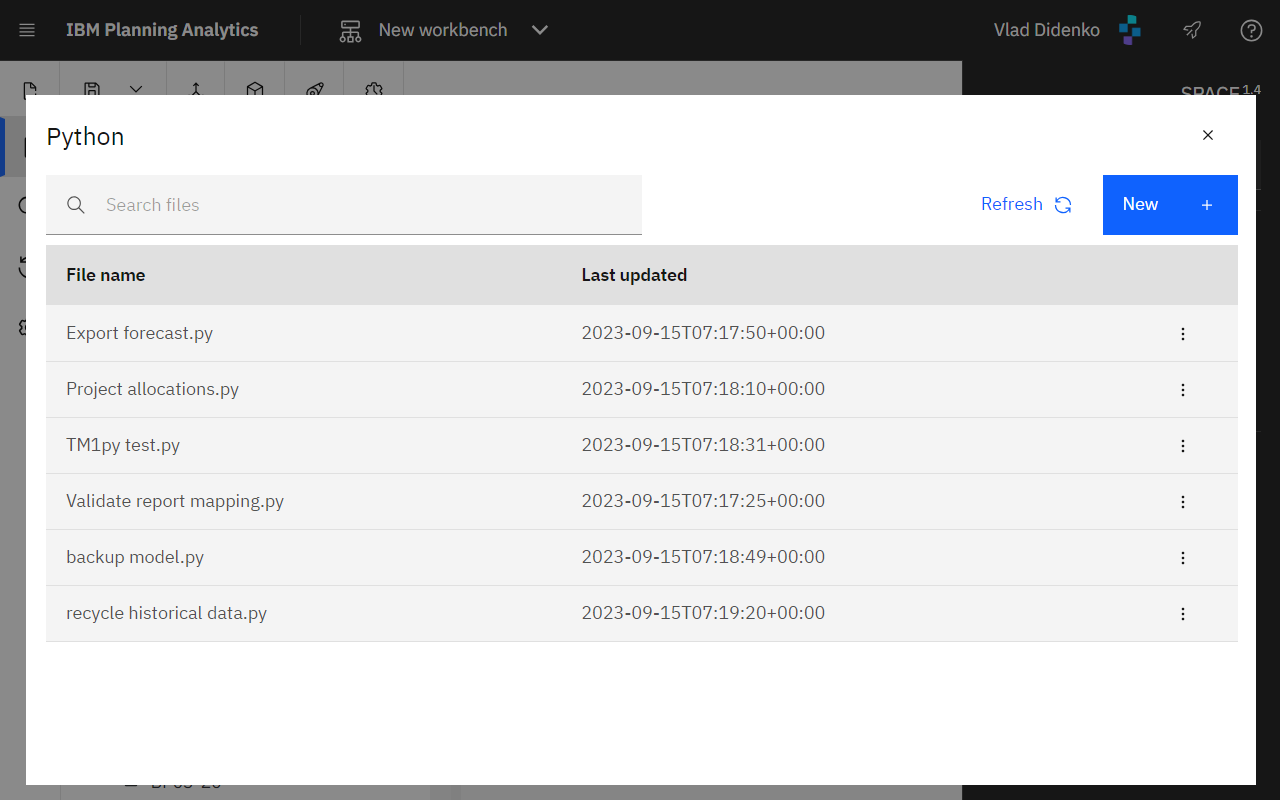Open overflow menu for Export forecast.py

pyautogui.click(x=1183, y=334)
